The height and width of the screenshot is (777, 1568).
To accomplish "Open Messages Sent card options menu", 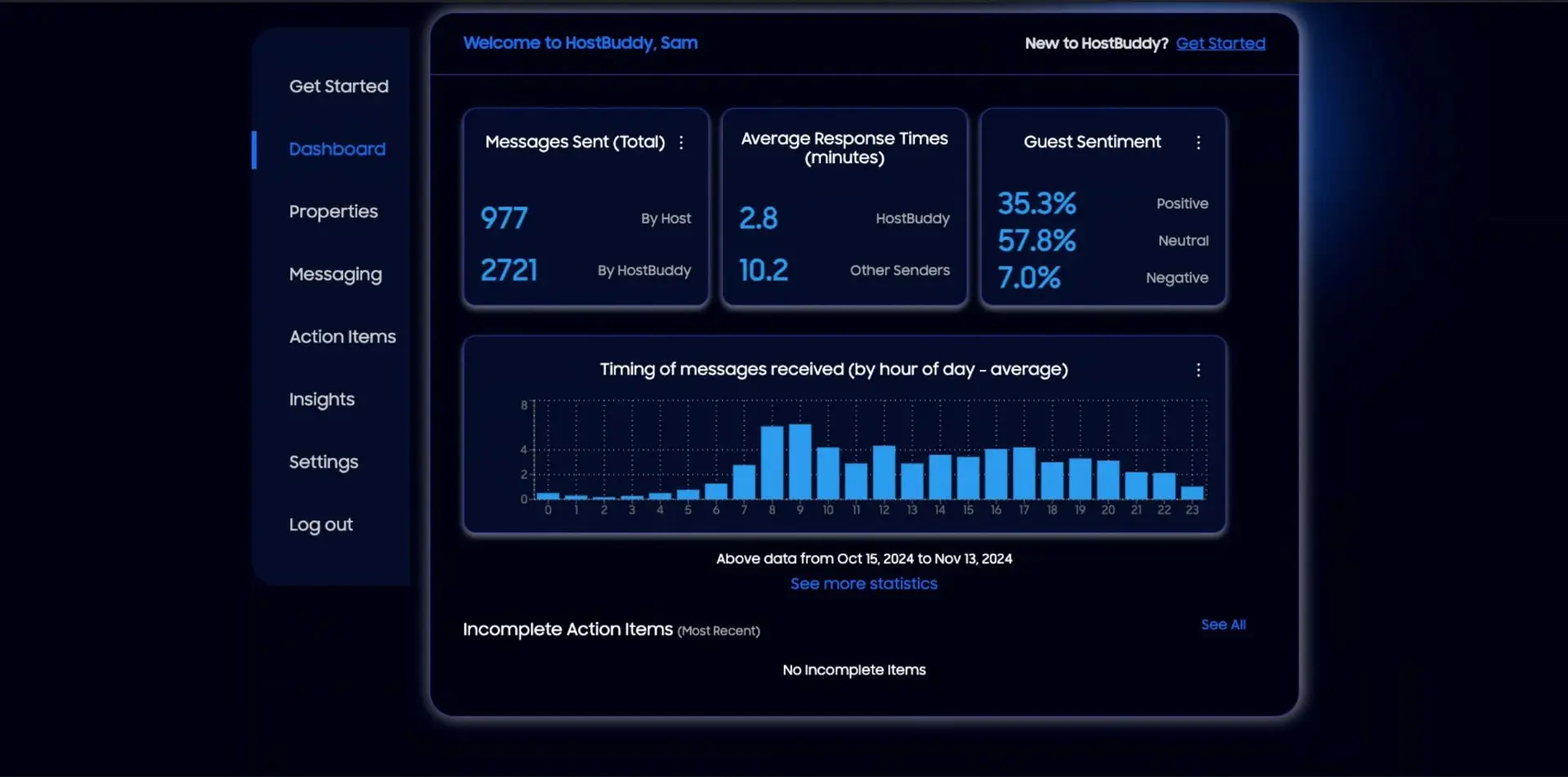I will tap(681, 142).
